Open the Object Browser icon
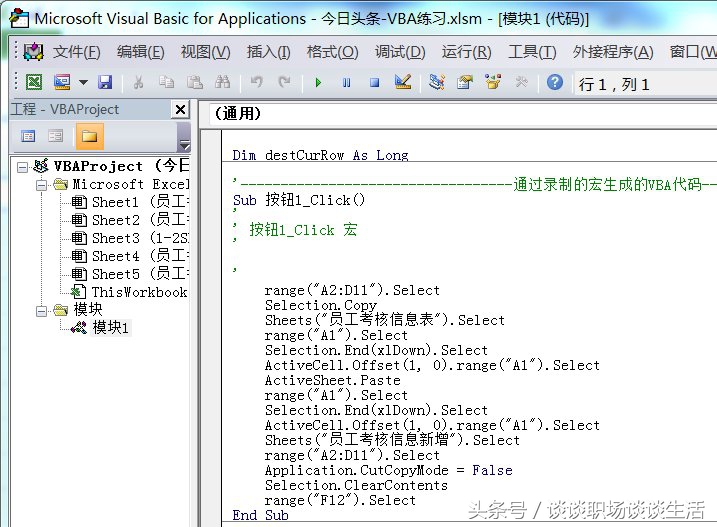The image size is (717, 527). [x=493, y=82]
